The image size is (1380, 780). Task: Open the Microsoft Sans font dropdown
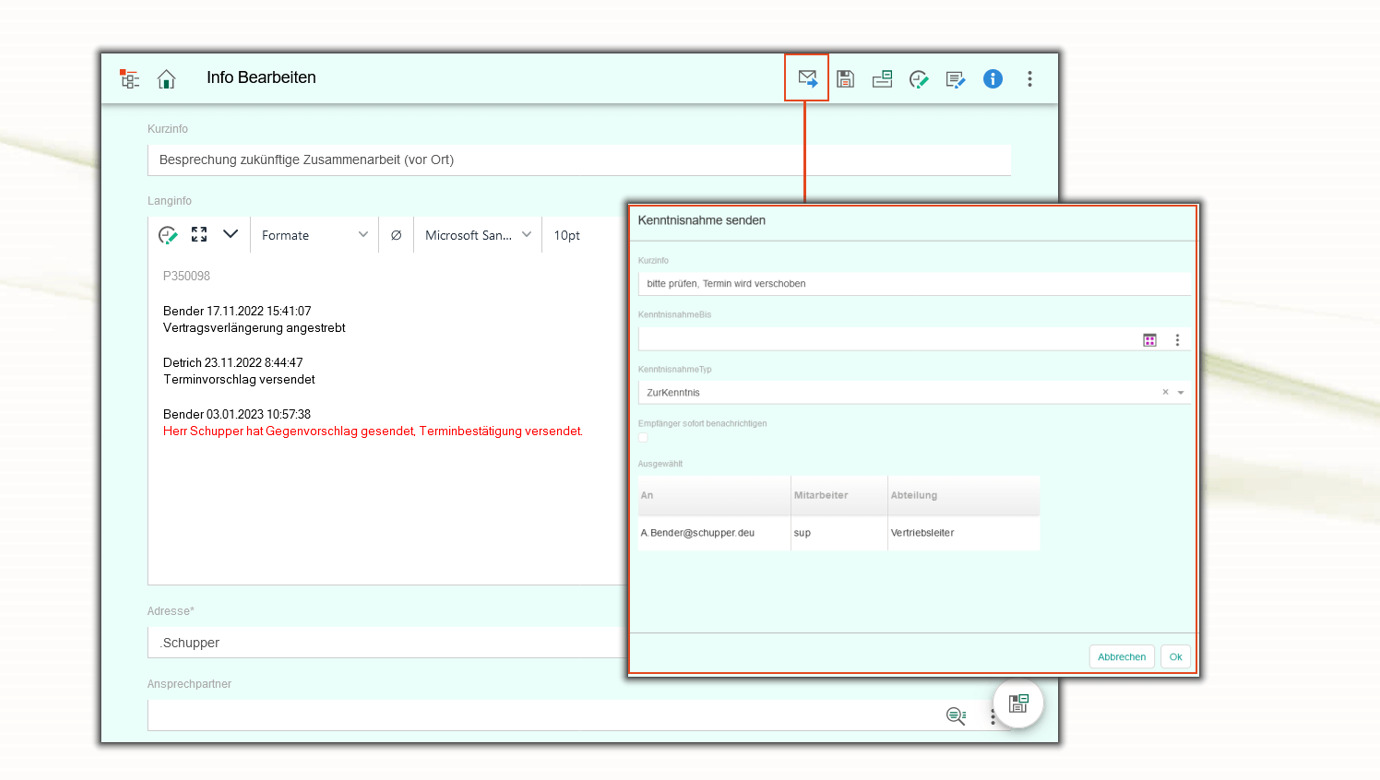tap(477, 235)
